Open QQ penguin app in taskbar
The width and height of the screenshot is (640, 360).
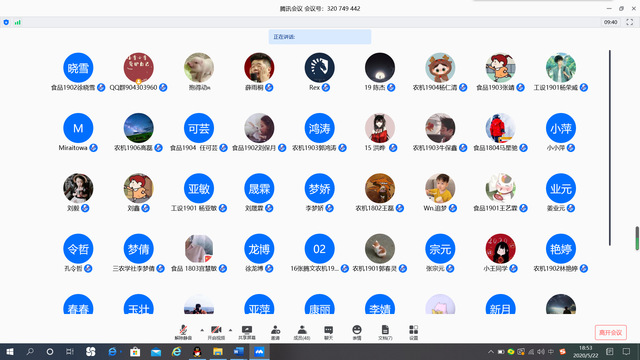click(197, 351)
